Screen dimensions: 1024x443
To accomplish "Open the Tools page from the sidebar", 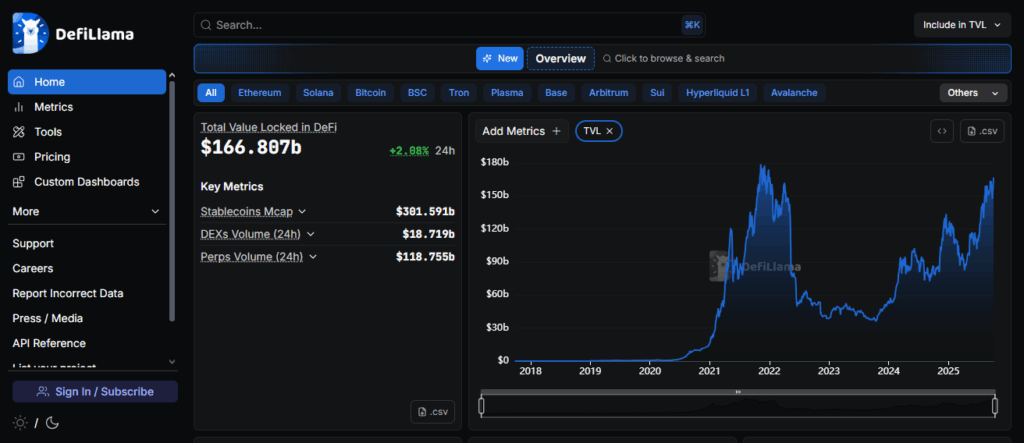I will 47,132.
